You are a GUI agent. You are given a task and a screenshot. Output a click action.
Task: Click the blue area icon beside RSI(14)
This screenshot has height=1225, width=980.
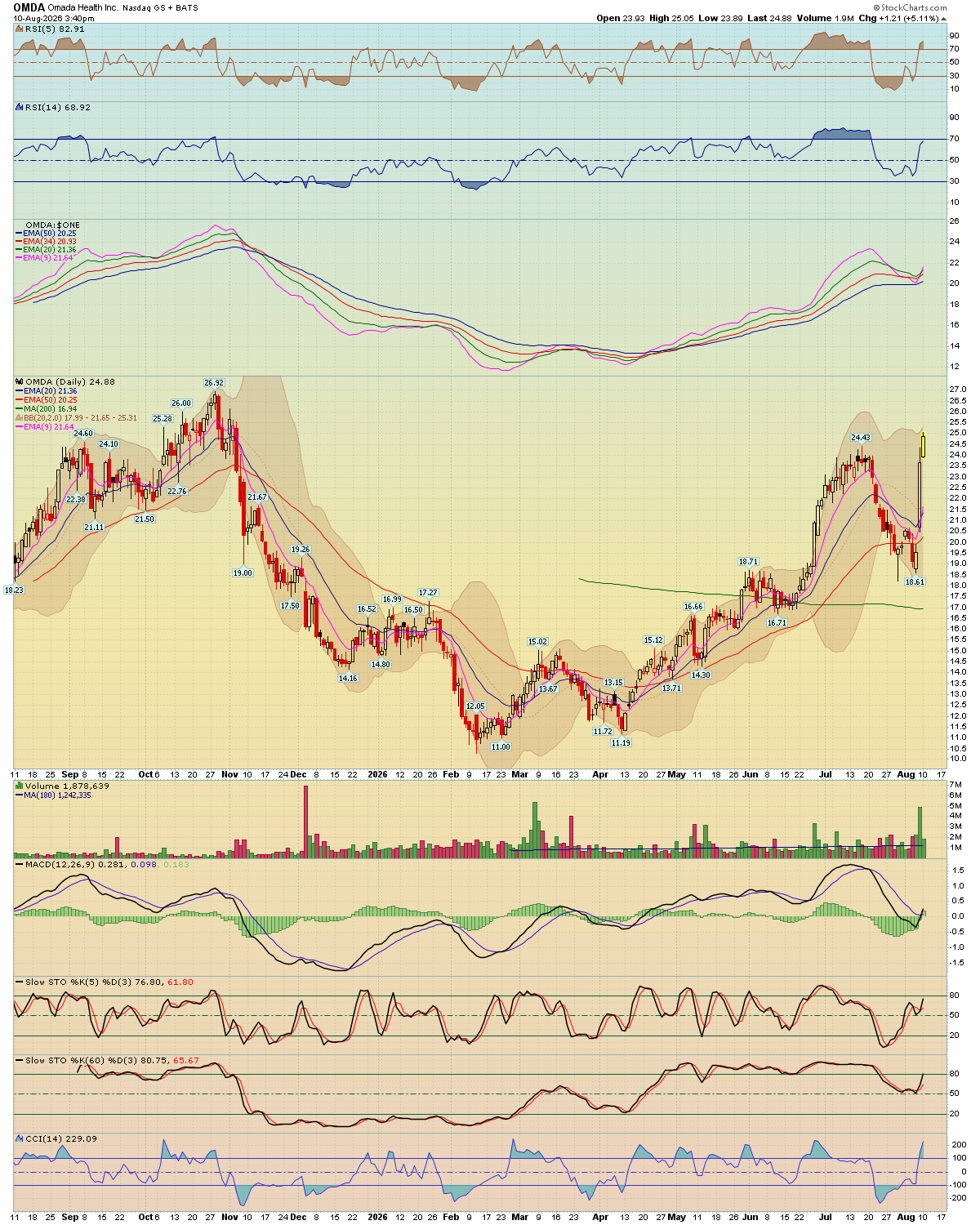coord(20,107)
